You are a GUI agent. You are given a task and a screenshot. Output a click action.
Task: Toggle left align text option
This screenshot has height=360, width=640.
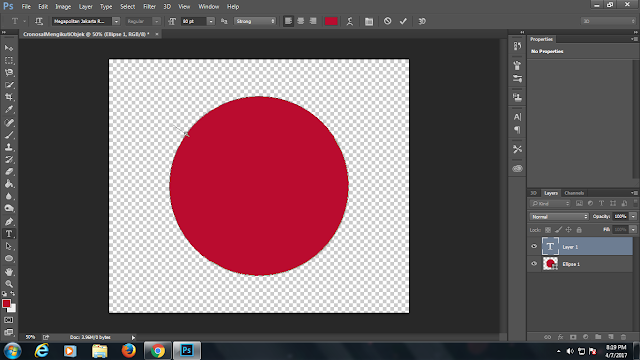pyautogui.click(x=288, y=21)
